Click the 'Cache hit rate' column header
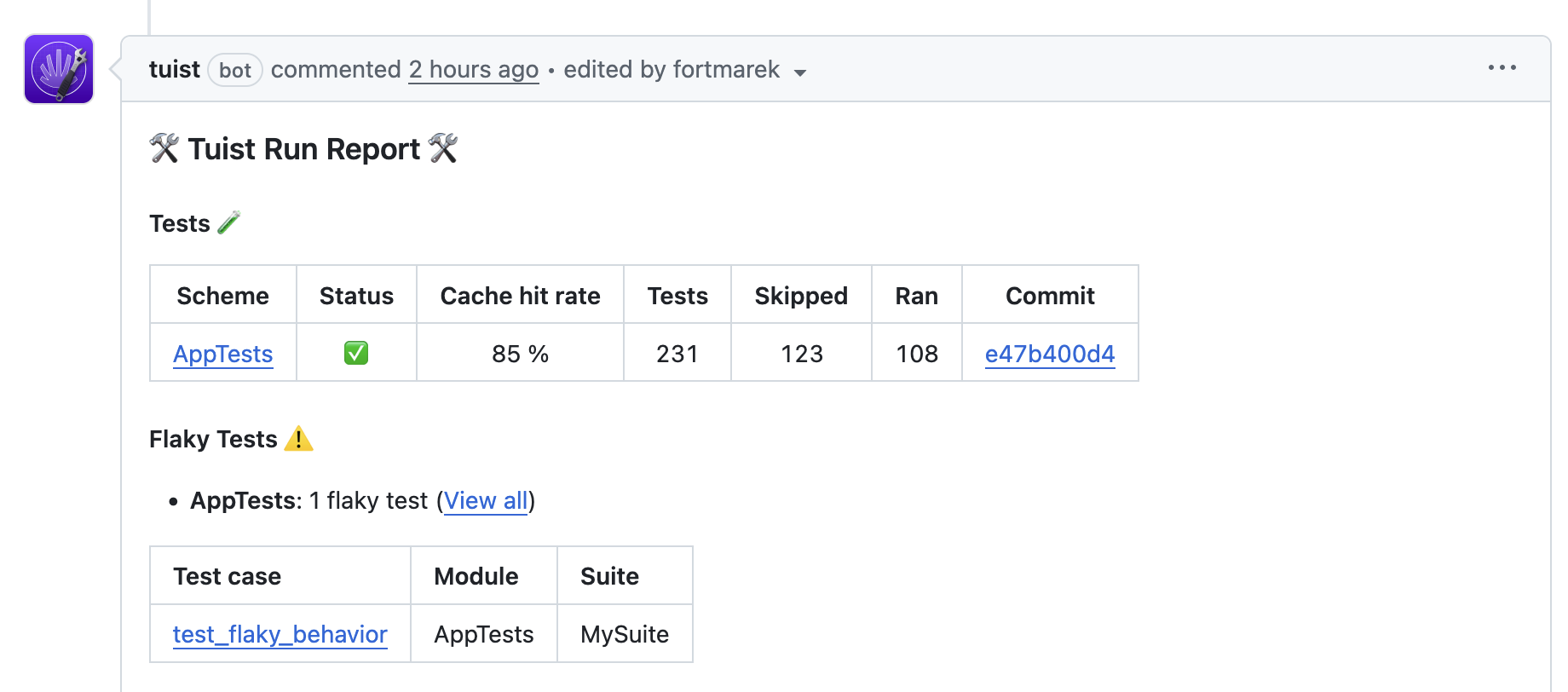This screenshot has height=692, width=1568. (x=520, y=296)
